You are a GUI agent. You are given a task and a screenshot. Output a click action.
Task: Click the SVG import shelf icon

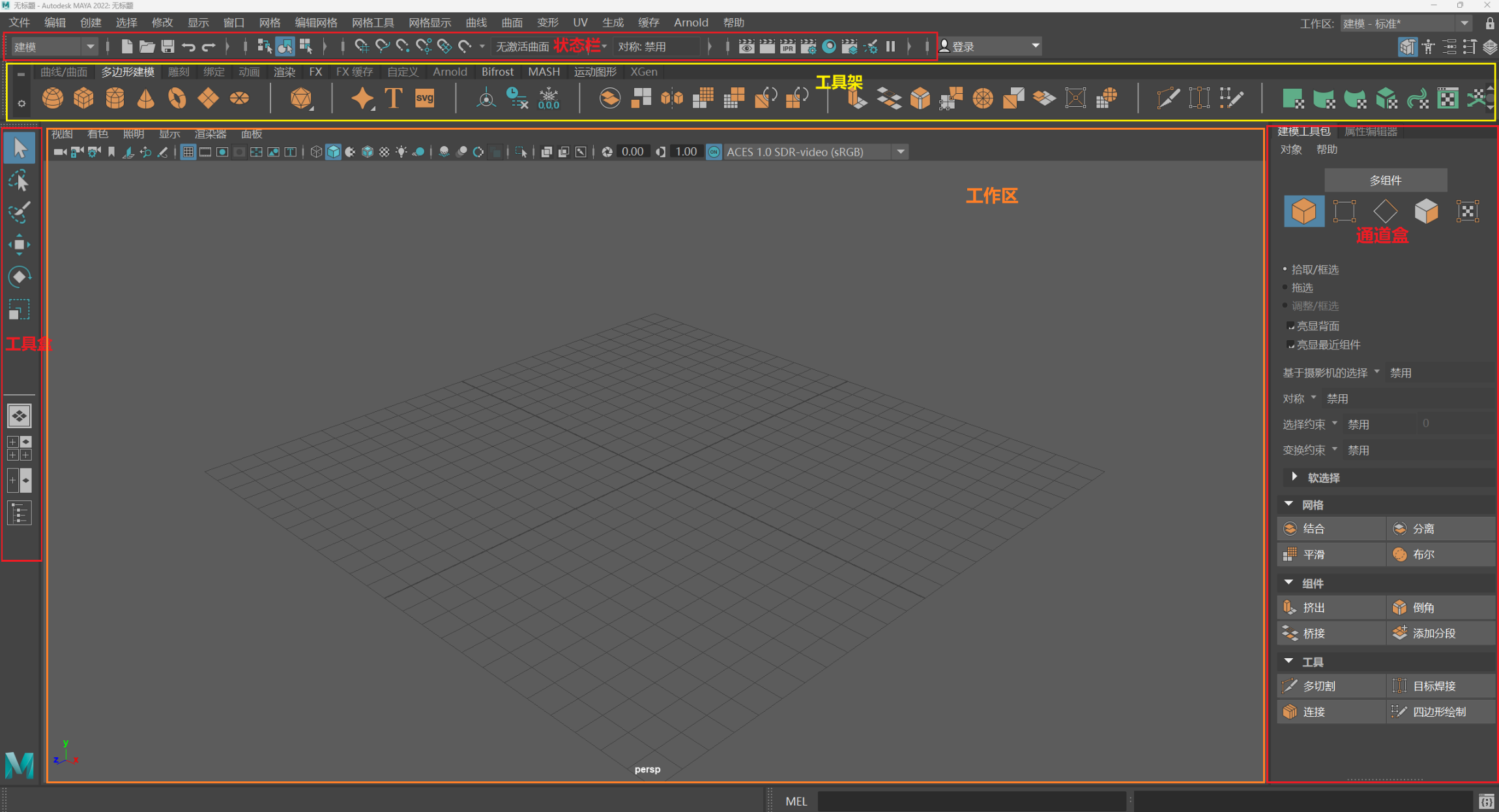point(424,98)
